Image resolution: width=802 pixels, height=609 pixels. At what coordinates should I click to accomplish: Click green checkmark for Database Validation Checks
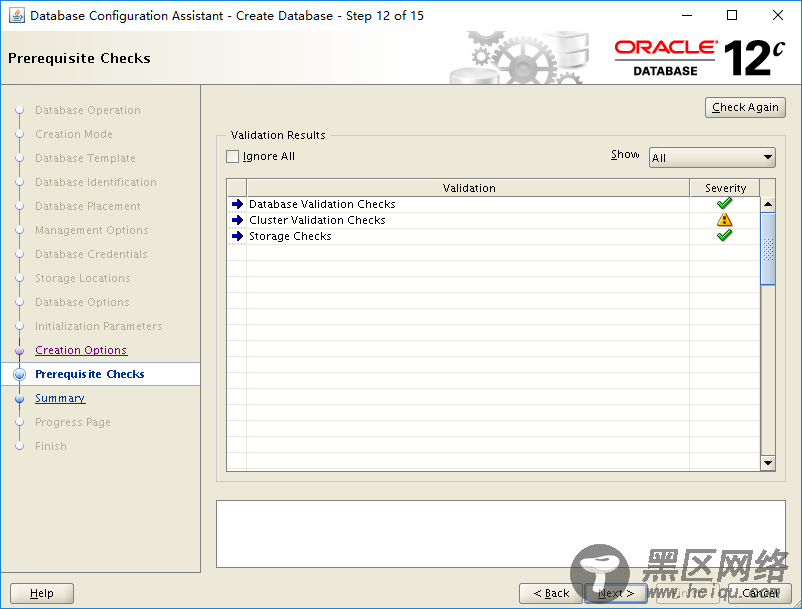[x=724, y=204]
